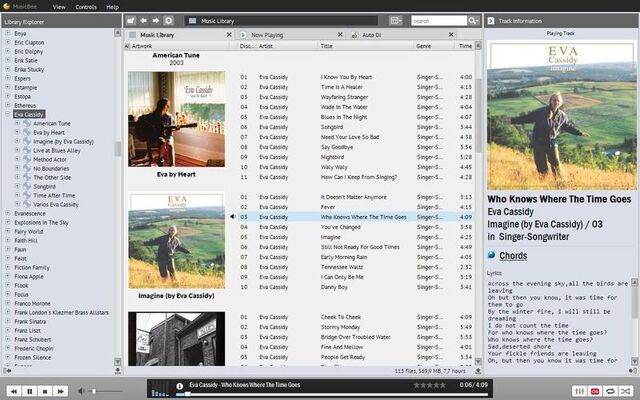Toggle Last.fm scrobbling icon
The height and width of the screenshot is (400, 640).
[x=595, y=391]
